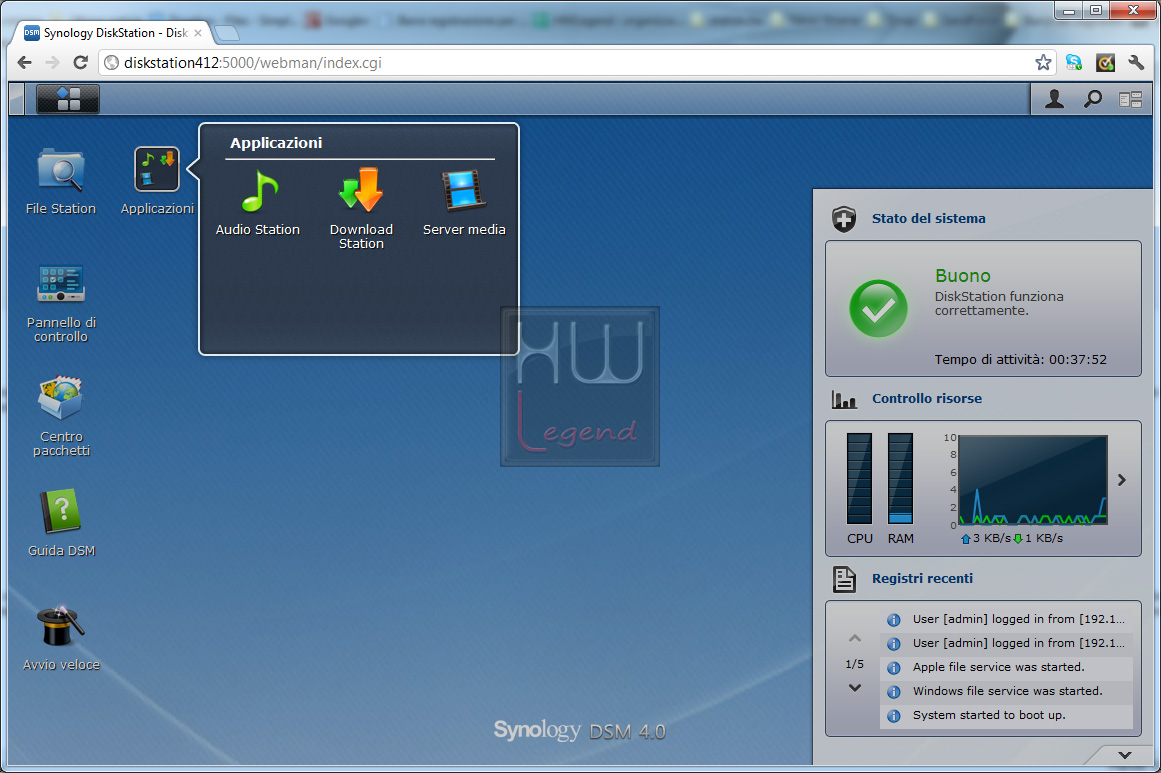Open Server media application

coord(464,202)
